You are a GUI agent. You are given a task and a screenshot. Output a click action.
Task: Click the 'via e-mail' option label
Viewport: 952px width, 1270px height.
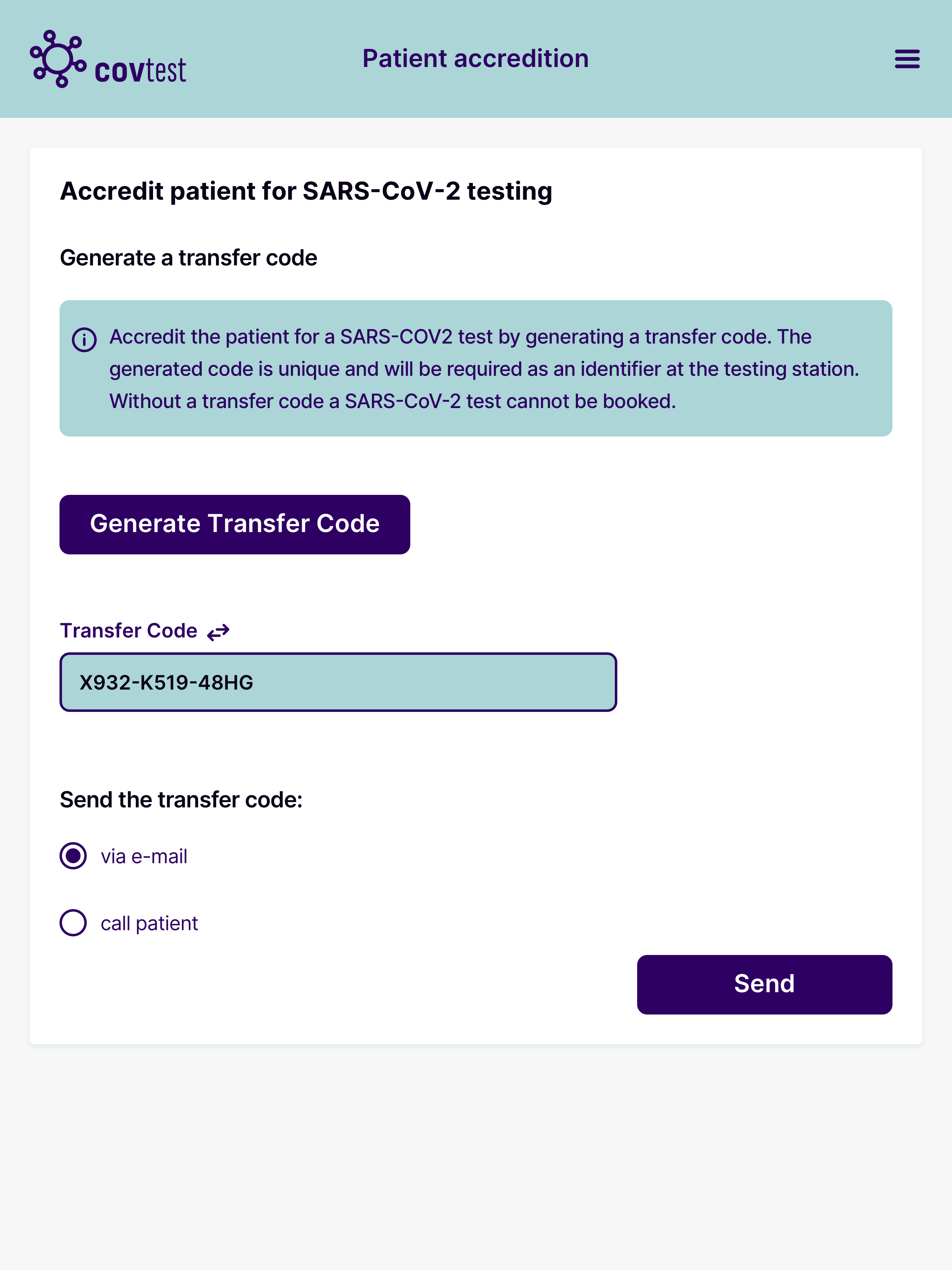point(144,857)
